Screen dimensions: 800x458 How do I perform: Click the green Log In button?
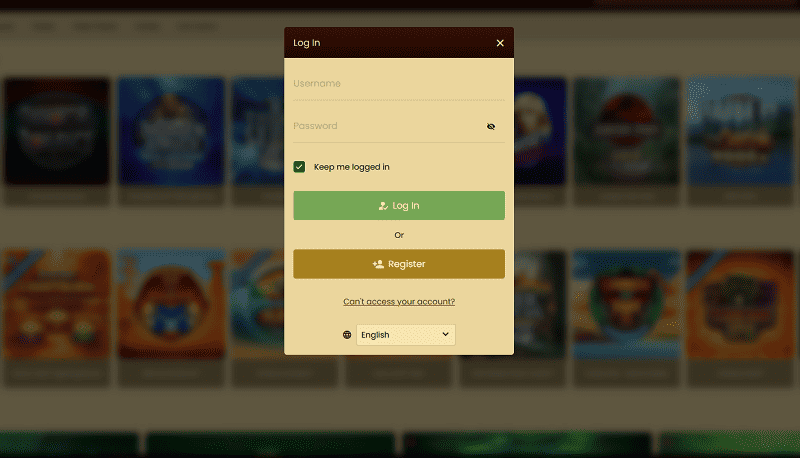click(399, 206)
